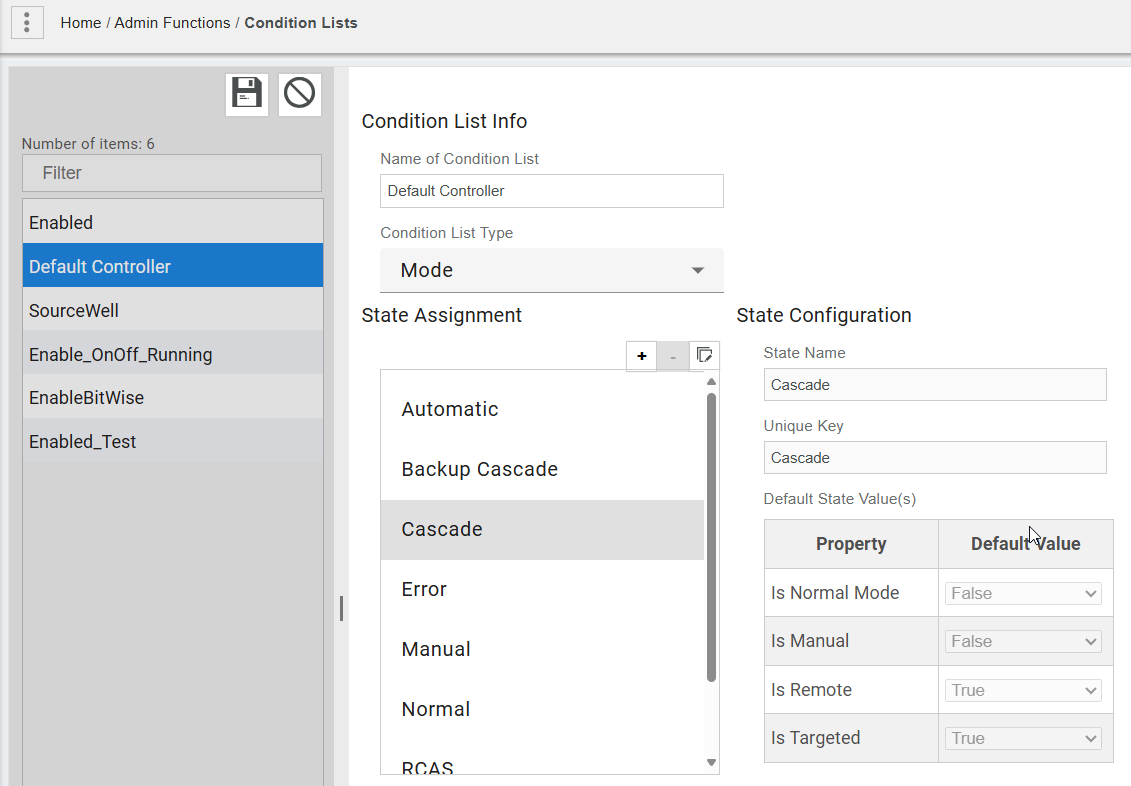1131x786 pixels.
Task: Click the panel splitter handle
Action: 341,609
